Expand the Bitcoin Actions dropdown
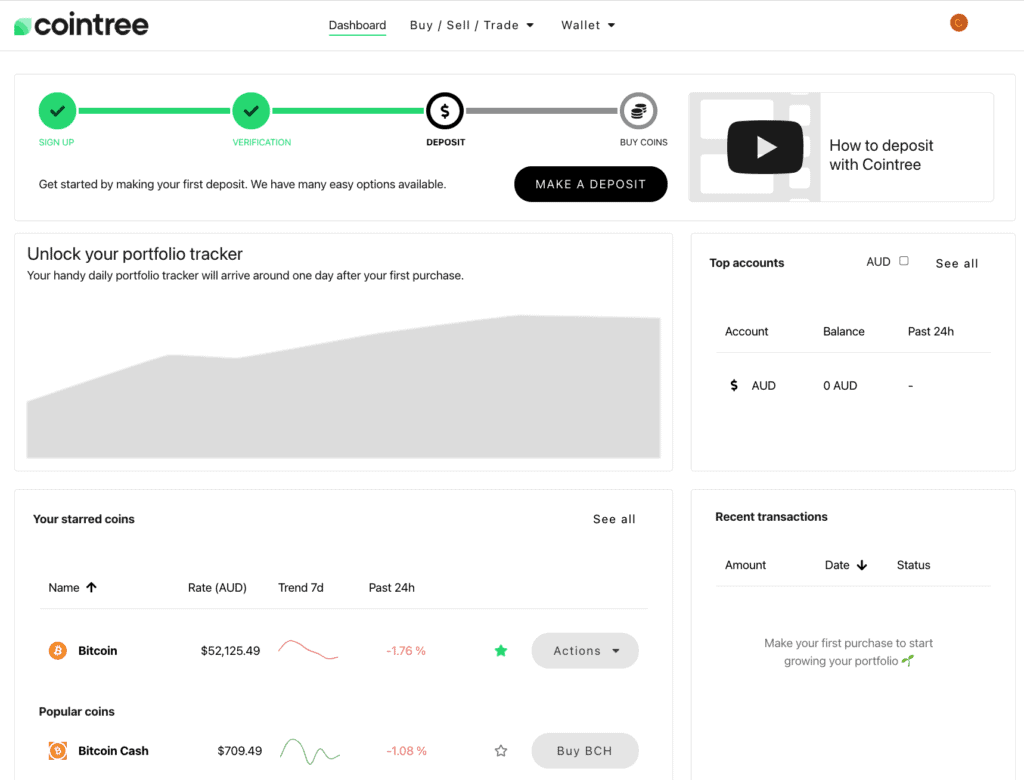 [585, 651]
